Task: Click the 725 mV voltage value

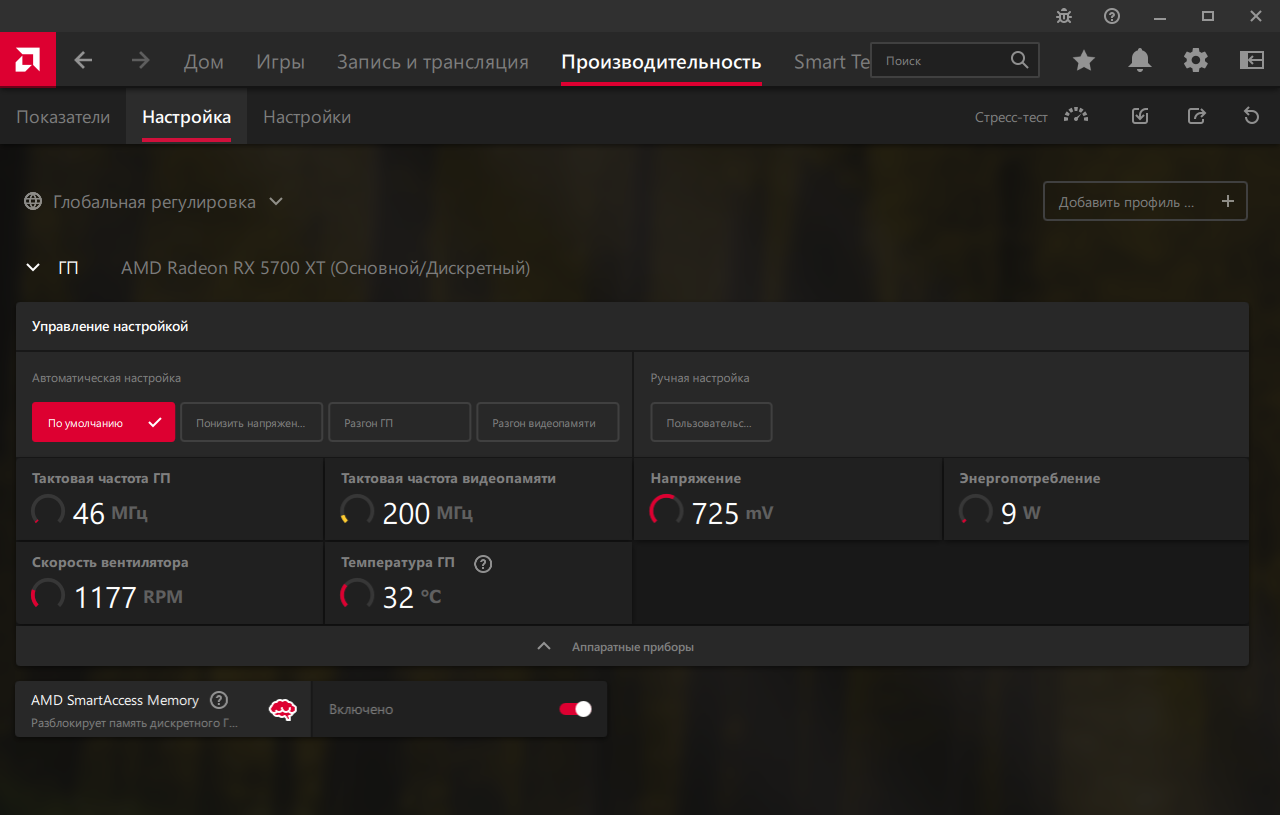Action: (x=733, y=513)
